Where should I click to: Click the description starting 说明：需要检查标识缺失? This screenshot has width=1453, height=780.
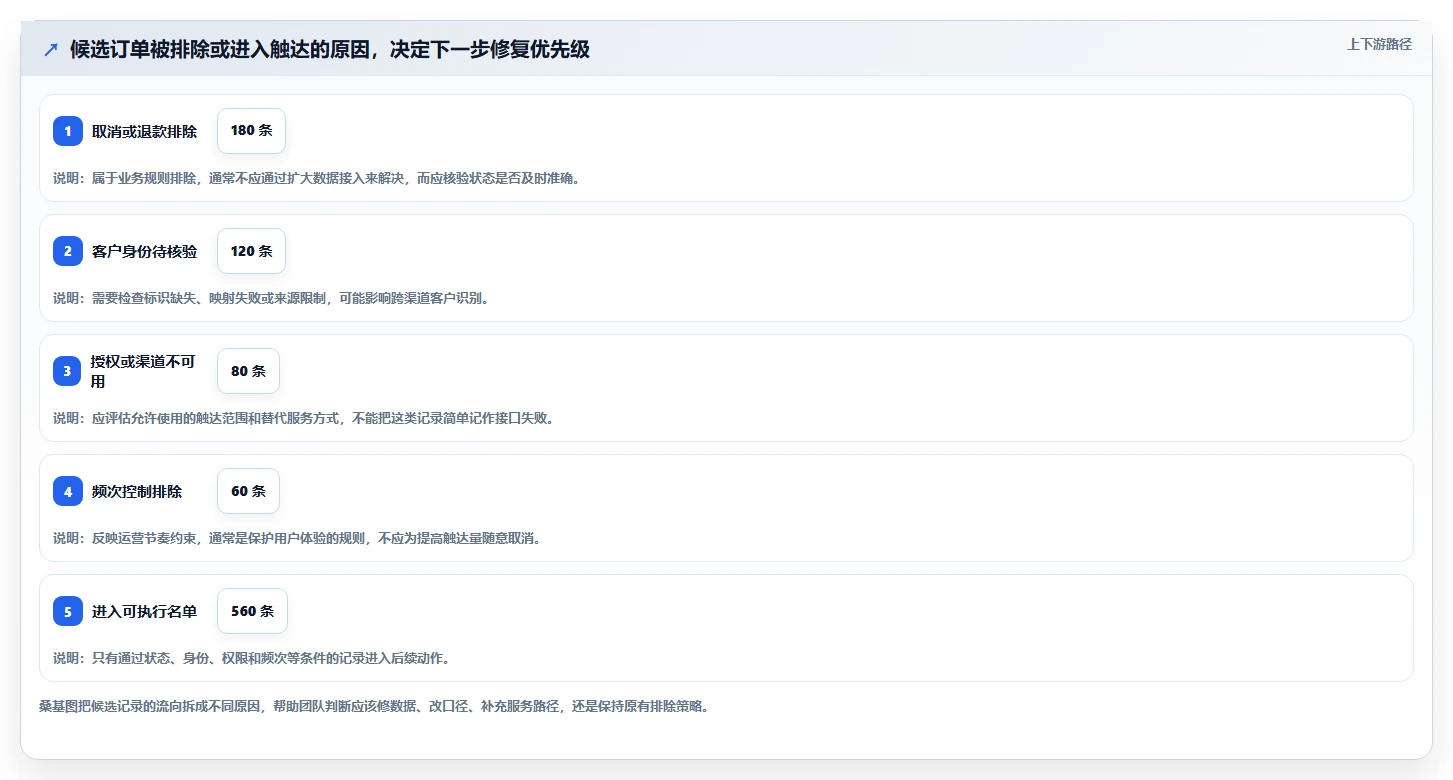[271, 298]
